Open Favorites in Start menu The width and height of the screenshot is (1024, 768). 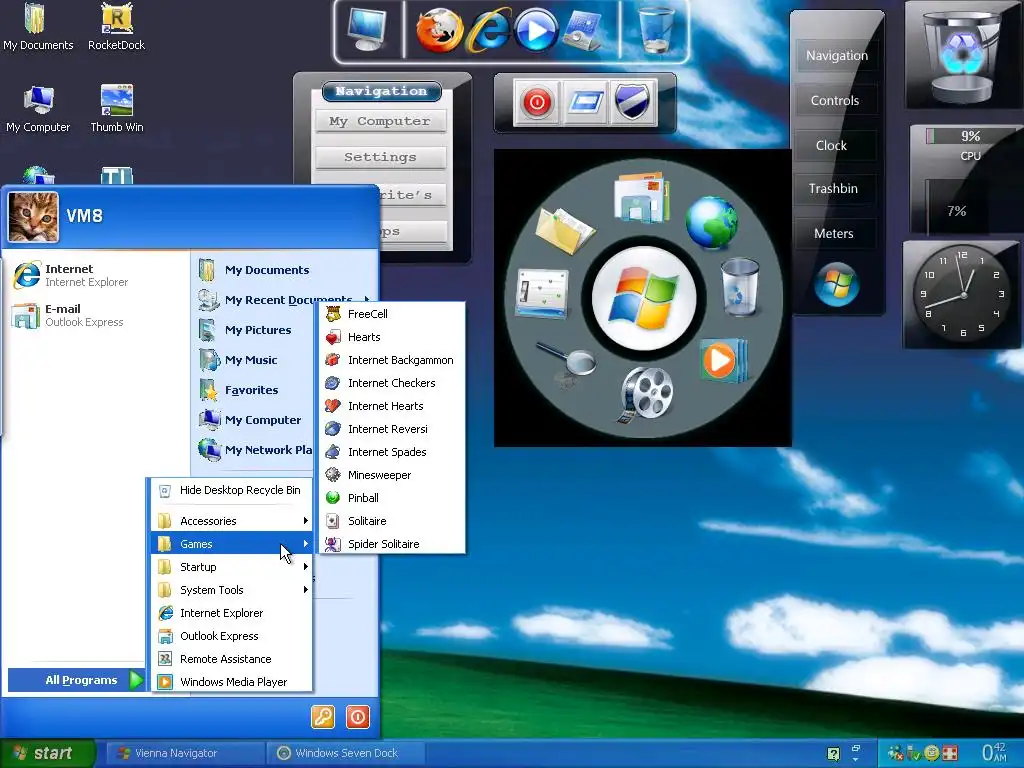255,390
